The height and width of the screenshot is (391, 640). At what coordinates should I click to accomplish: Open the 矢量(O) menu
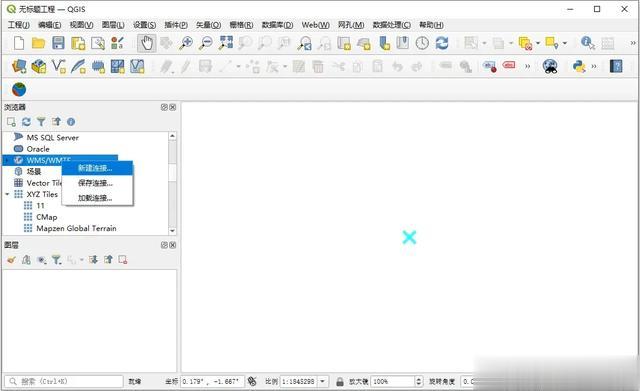click(209, 25)
